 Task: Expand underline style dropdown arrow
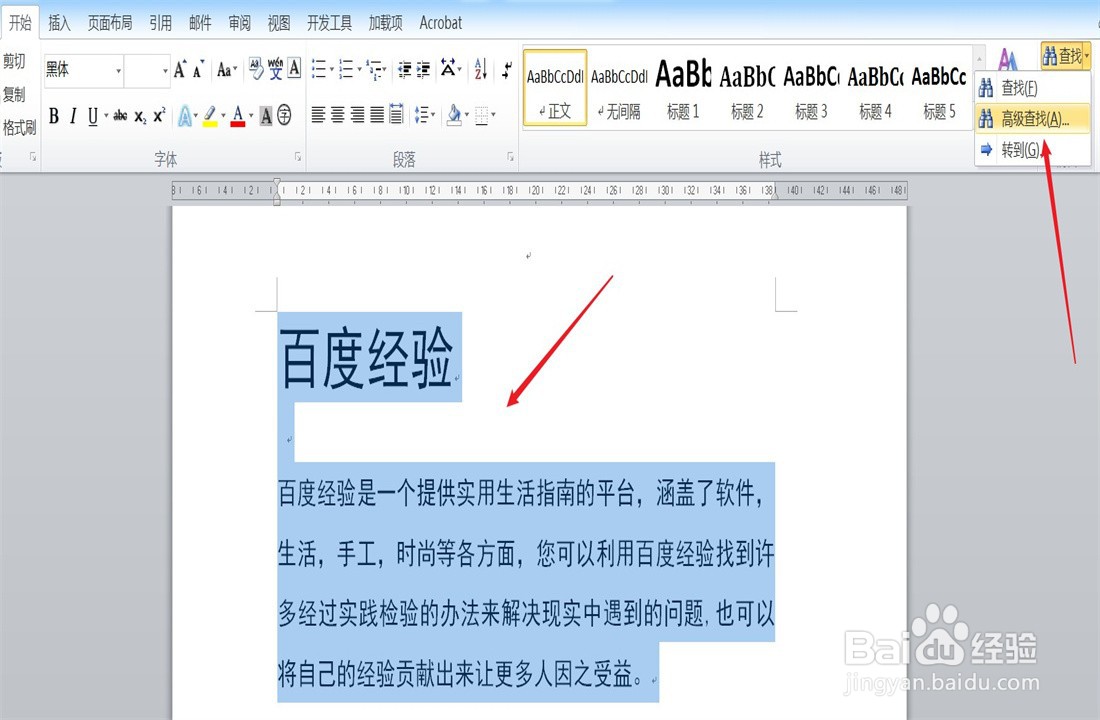[106, 116]
